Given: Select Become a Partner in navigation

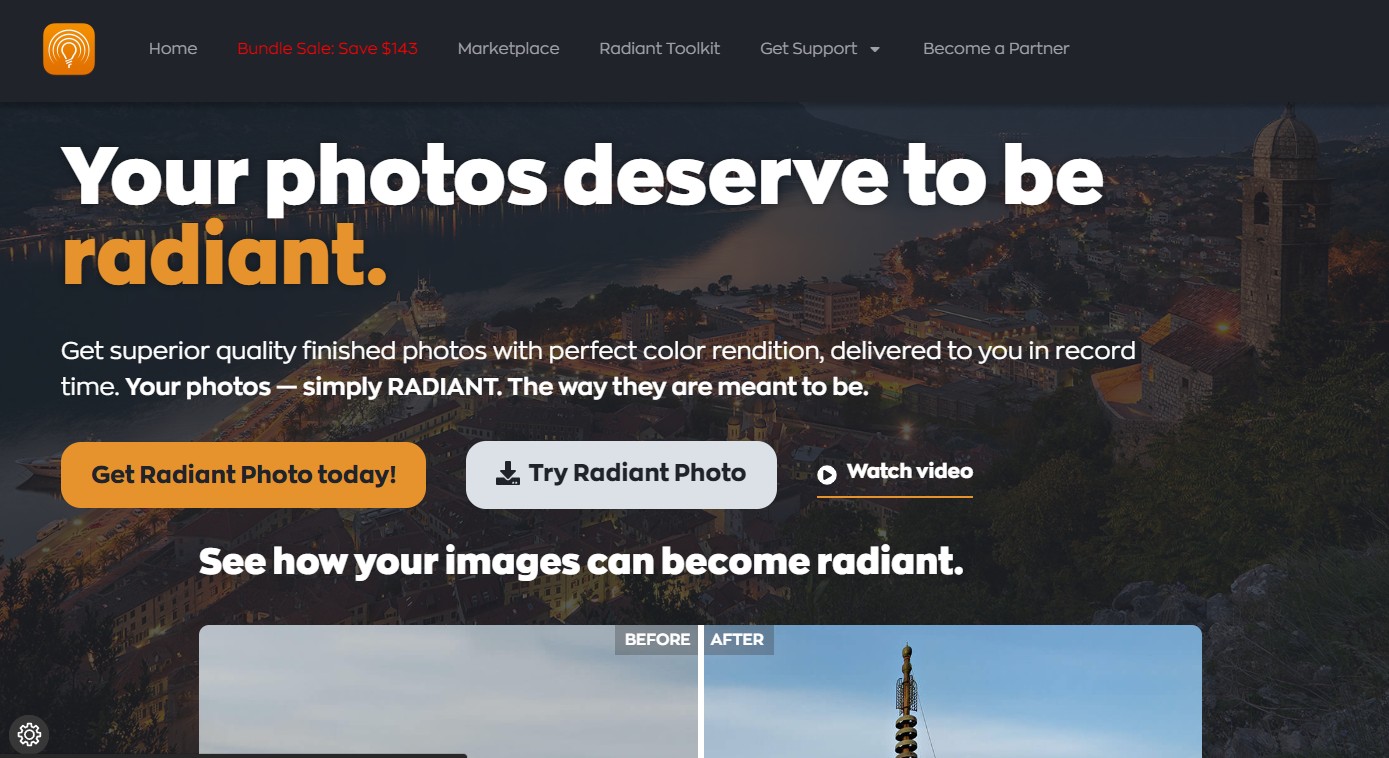Looking at the screenshot, I should click(996, 48).
